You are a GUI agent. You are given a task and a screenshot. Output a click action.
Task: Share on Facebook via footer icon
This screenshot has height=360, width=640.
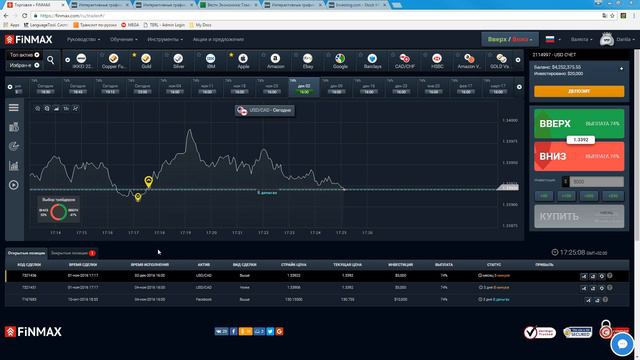tap(233, 331)
